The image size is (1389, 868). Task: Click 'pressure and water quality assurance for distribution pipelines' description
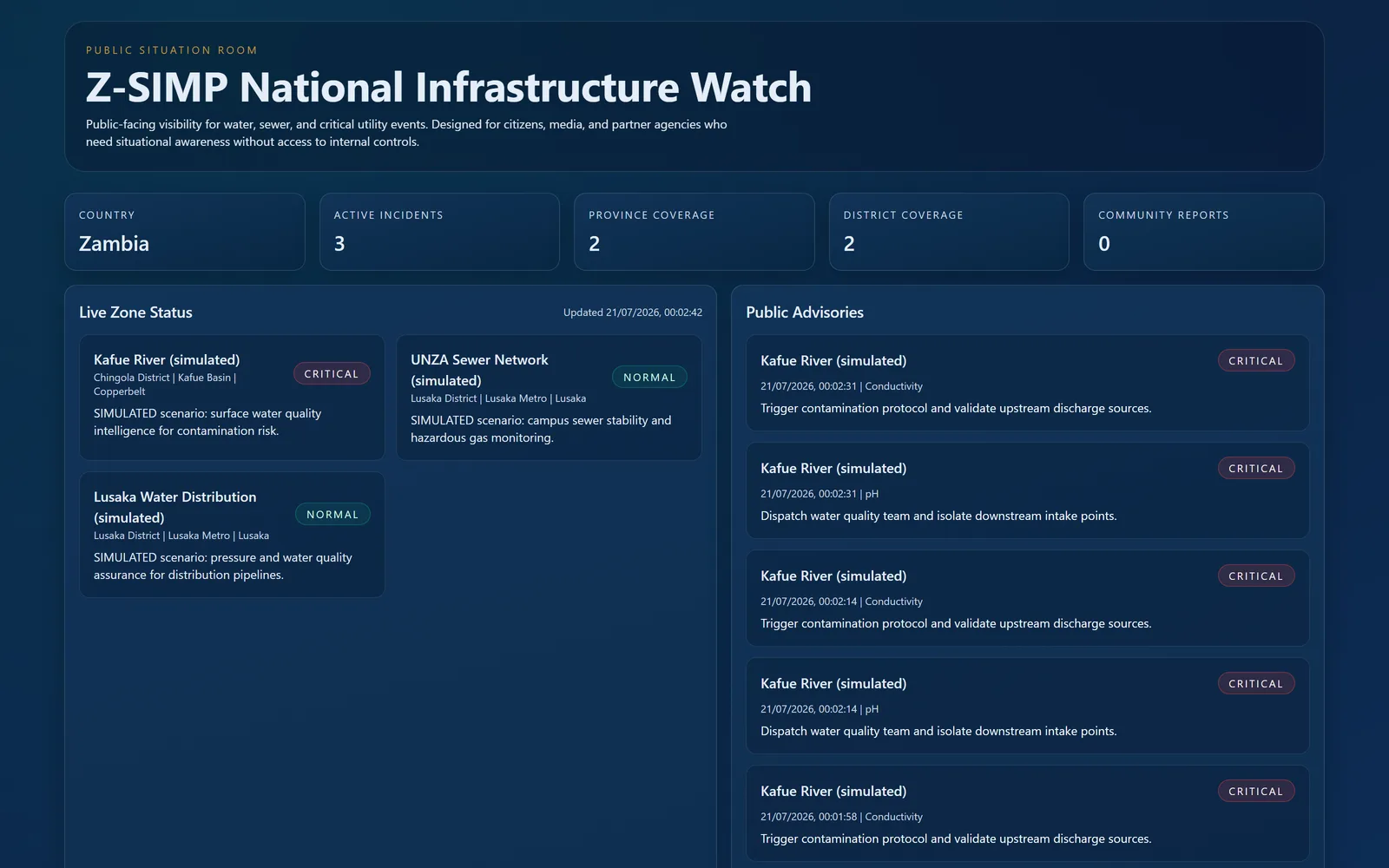pos(223,566)
